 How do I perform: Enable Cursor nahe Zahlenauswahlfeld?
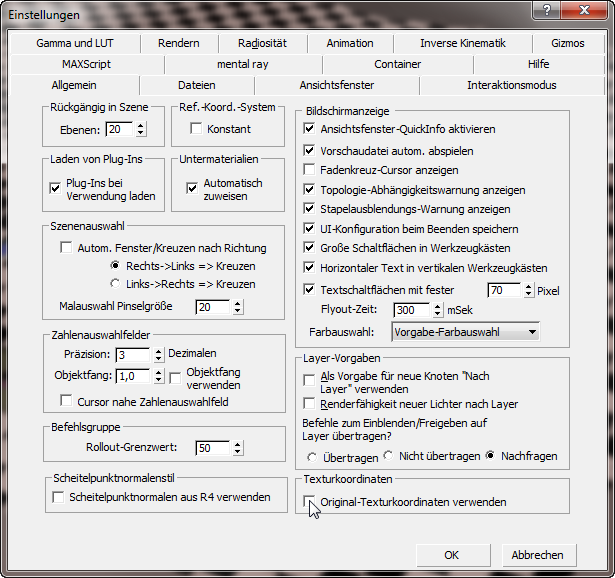coord(66,401)
